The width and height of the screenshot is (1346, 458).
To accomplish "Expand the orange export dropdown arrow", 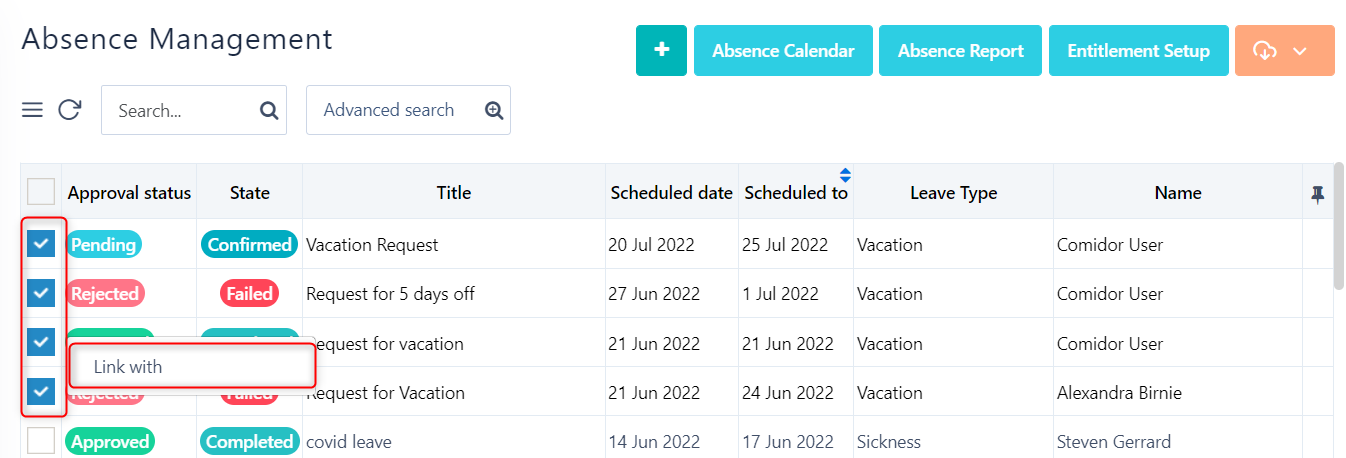I will tap(1300, 51).
